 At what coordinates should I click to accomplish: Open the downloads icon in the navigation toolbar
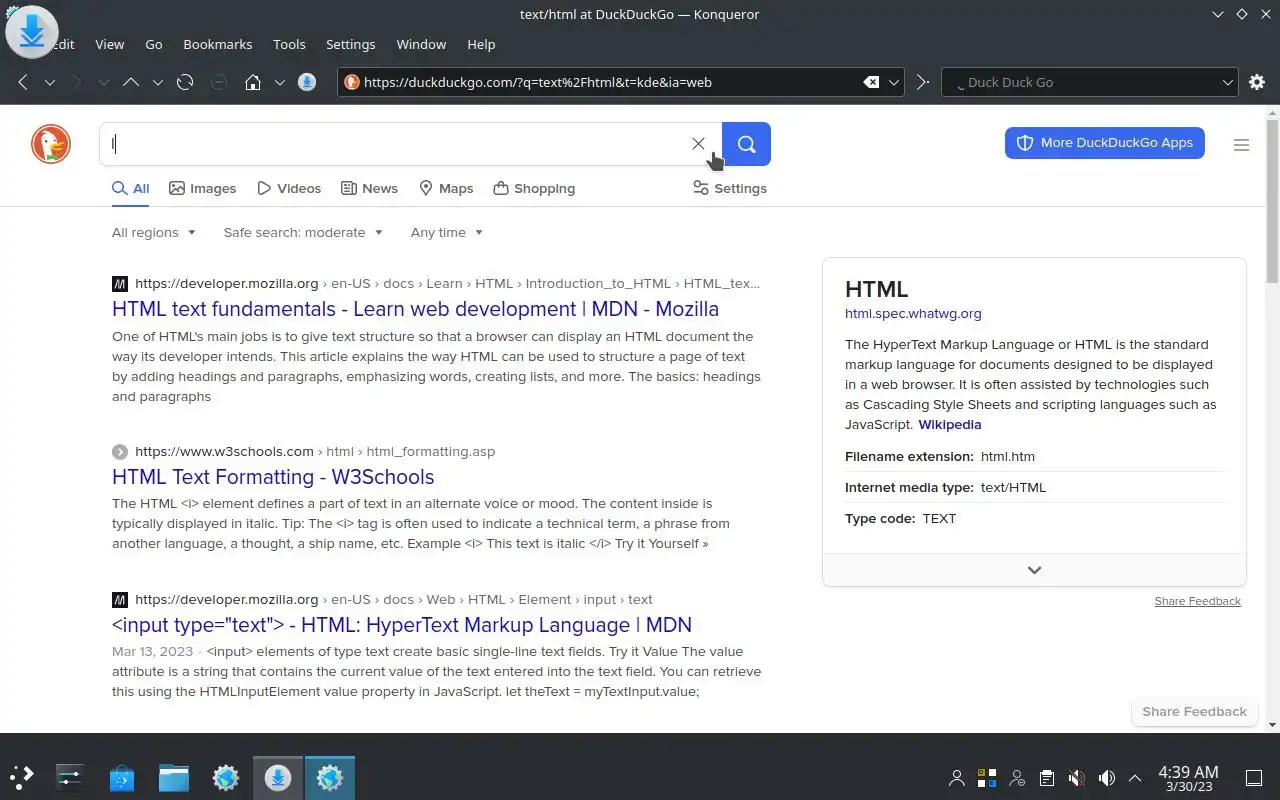click(307, 82)
